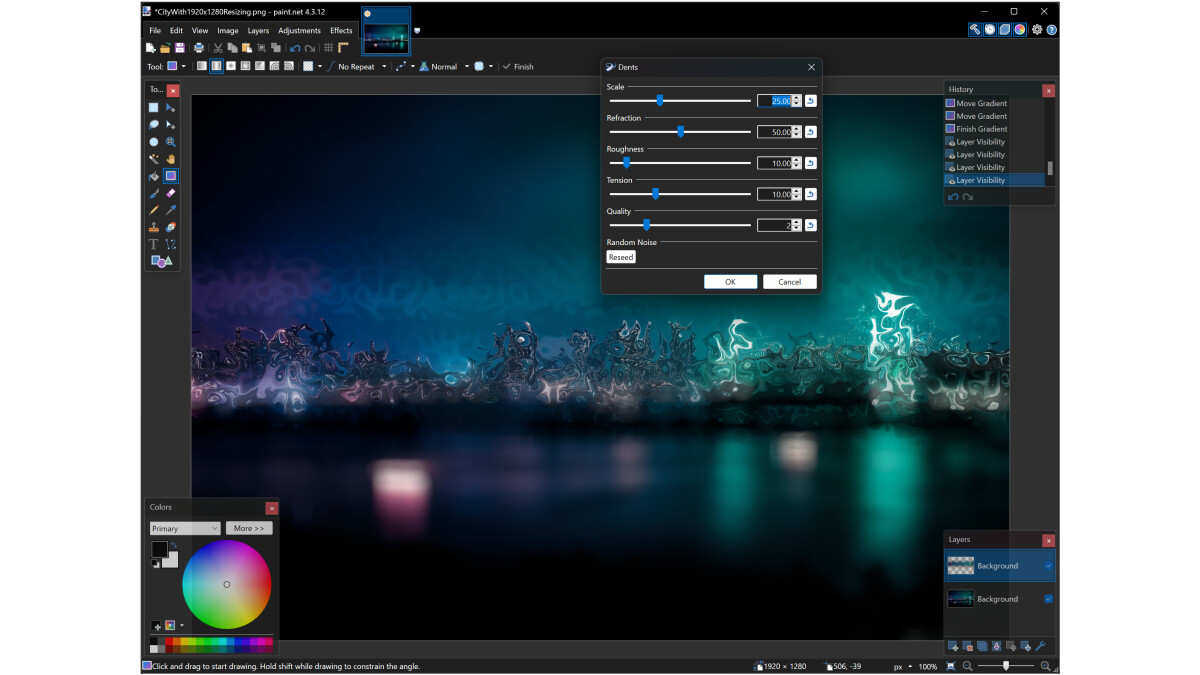The height and width of the screenshot is (675, 1200).
Task: Select the Magic Wand tool
Action: point(153,158)
